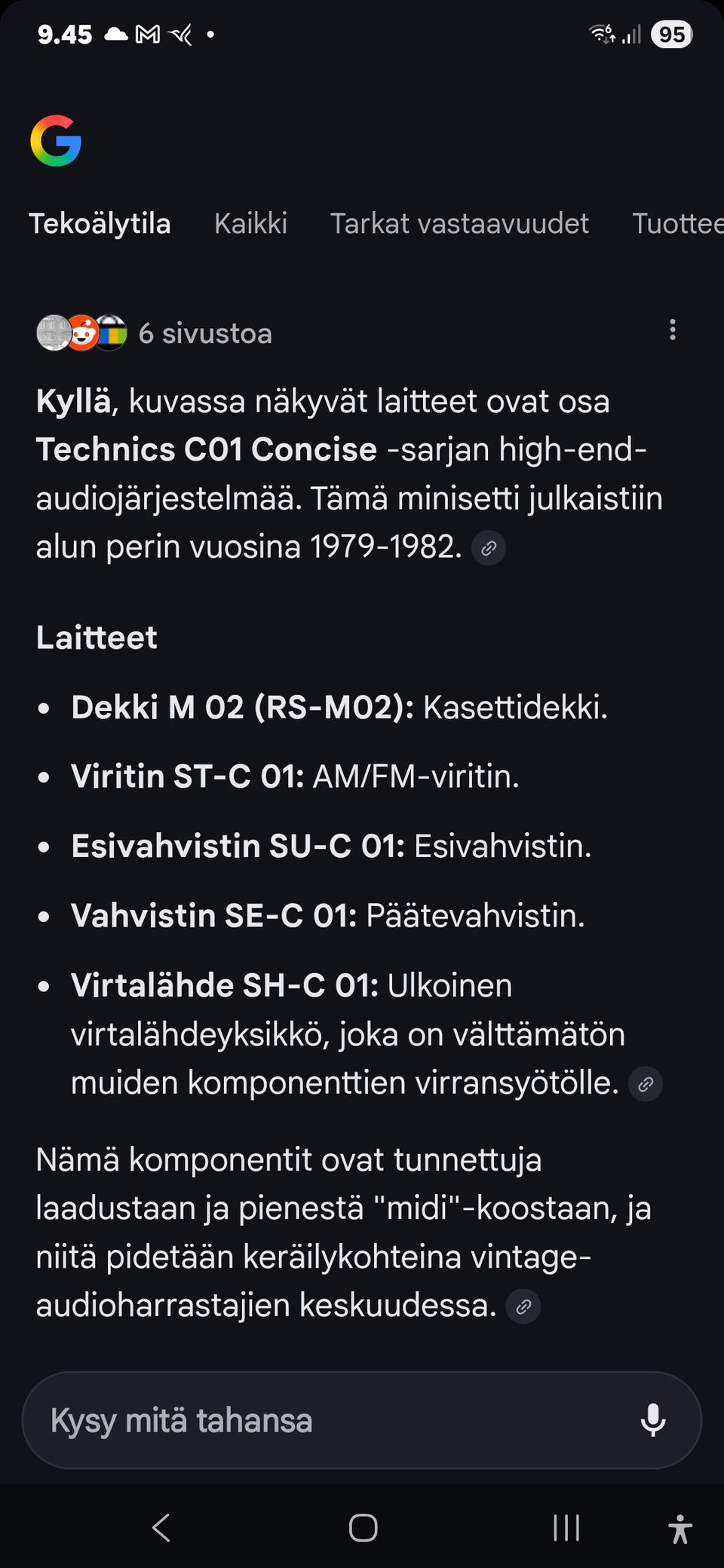Viewport: 724px width, 1568px height.
Task: Tap the Gmail notification icon in status bar
Action: pyautogui.click(x=148, y=34)
